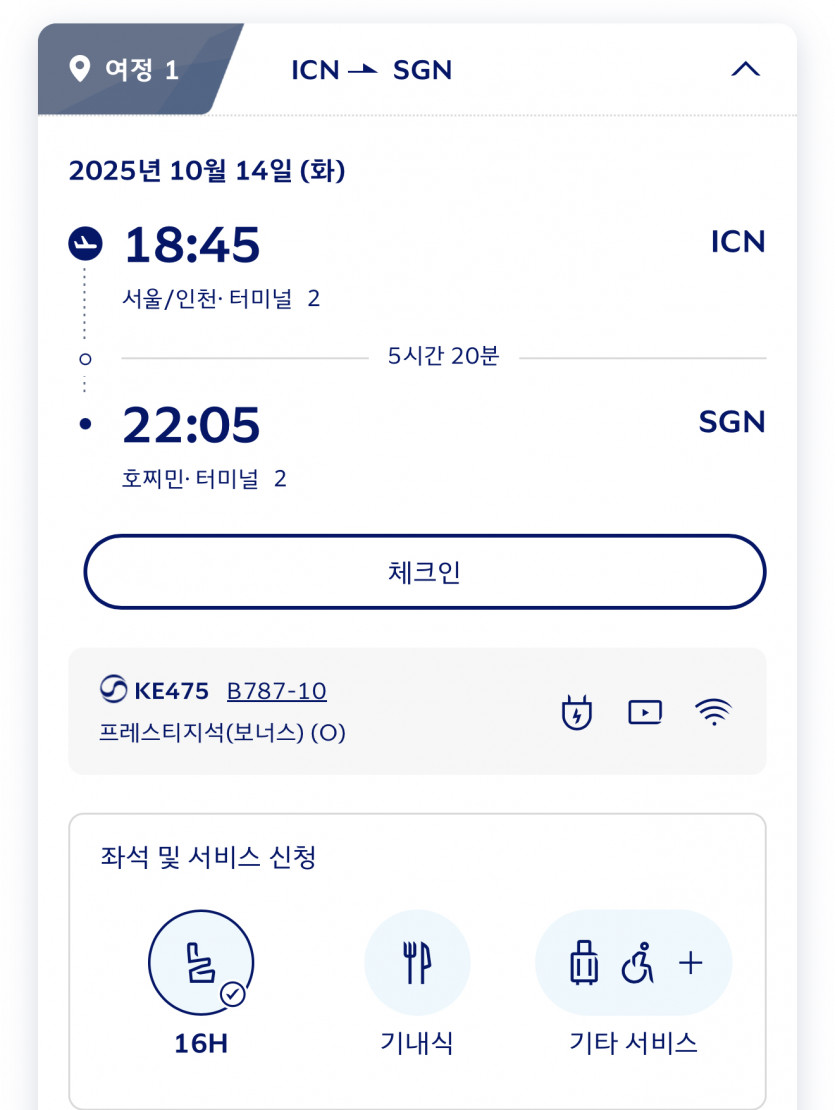
Task: Click the 기내식 meal label
Action: click(417, 1044)
